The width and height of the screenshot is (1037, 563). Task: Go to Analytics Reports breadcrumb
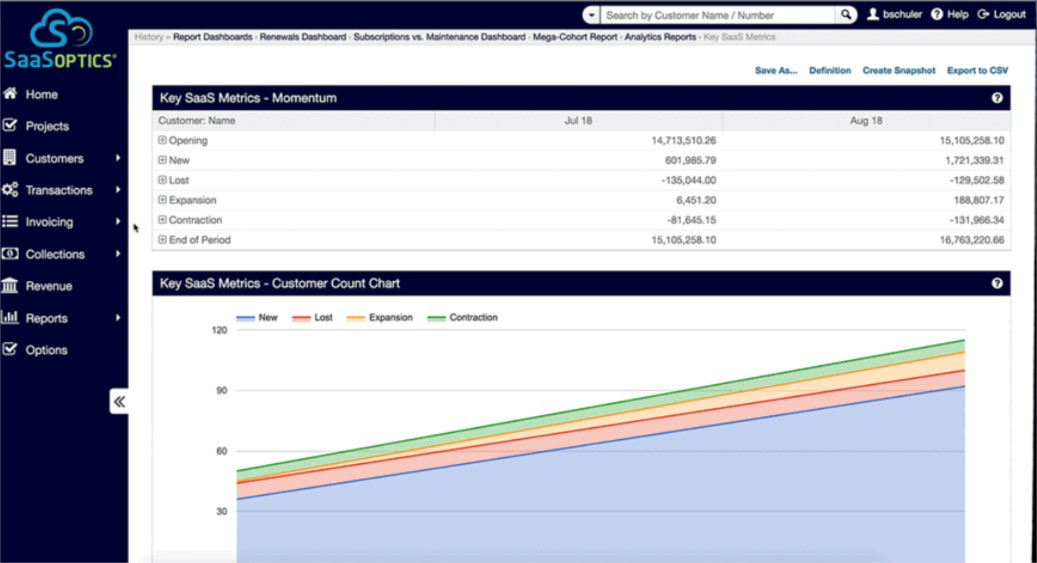660,37
